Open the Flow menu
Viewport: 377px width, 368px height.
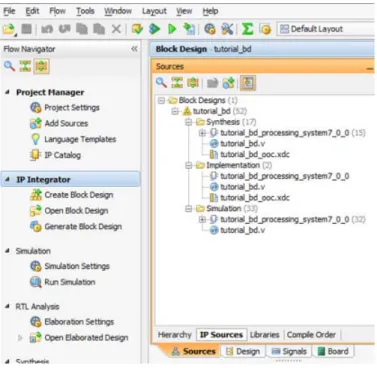(57, 11)
